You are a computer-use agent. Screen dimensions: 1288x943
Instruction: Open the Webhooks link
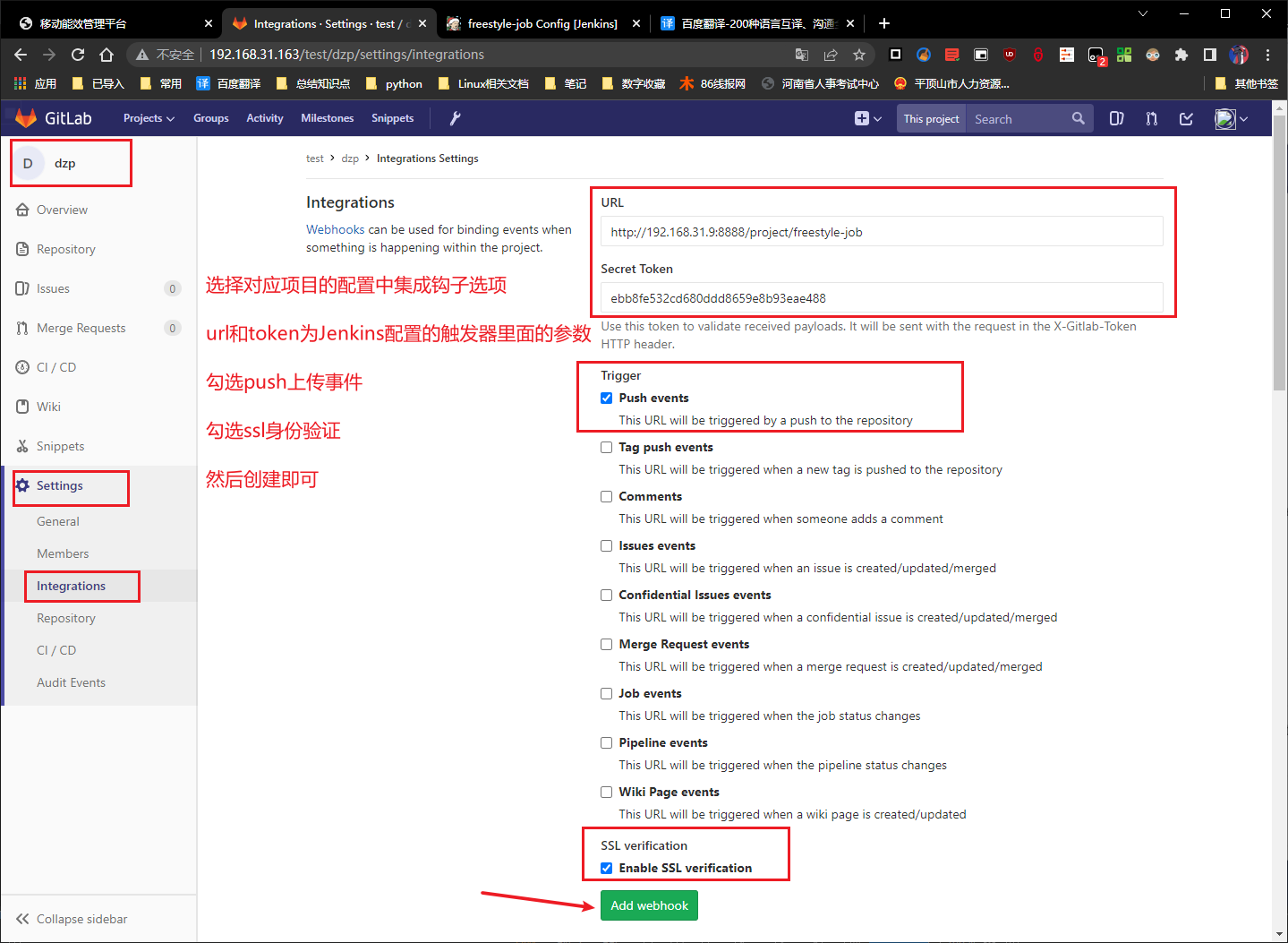336,229
